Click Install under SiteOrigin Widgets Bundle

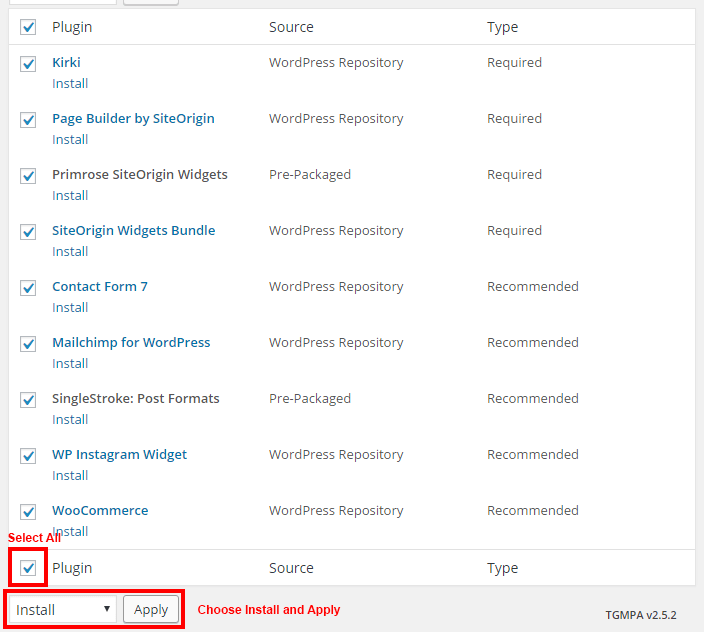pos(70,251)
